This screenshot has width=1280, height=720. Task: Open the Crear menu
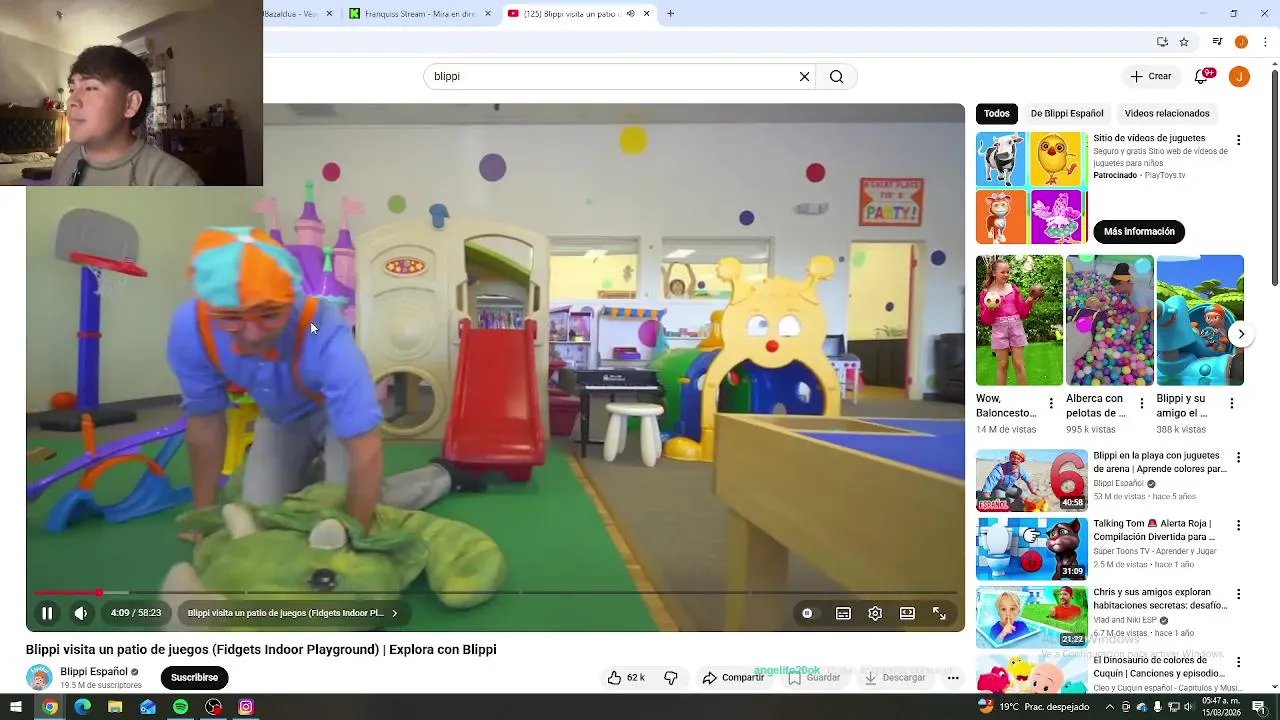tap(1150, 76)
